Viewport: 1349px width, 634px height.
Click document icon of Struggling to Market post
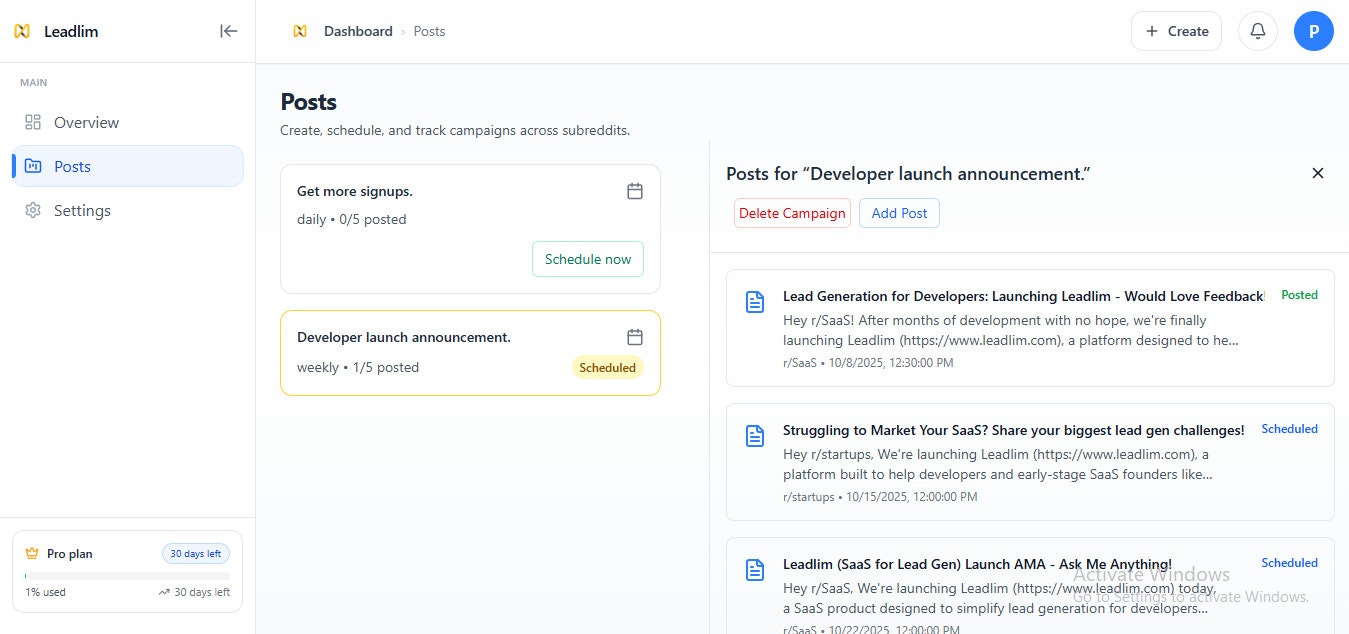(x=756, y=436)
